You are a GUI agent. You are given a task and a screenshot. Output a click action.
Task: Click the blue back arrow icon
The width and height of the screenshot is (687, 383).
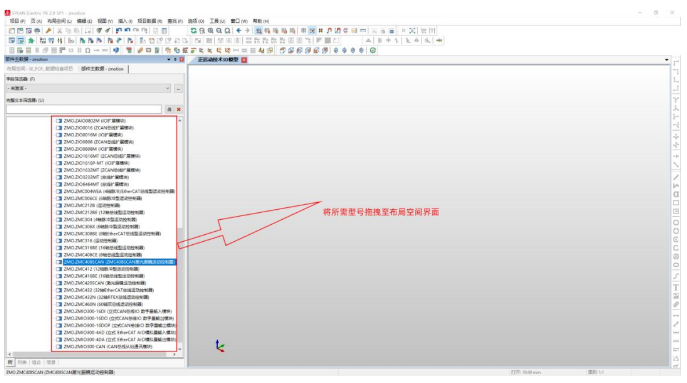pos(239,31)
